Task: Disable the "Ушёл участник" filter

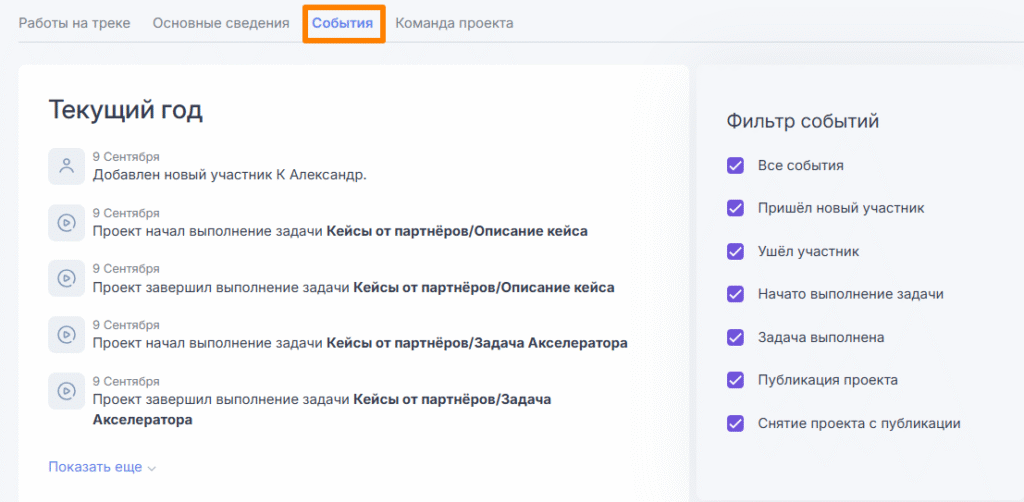Action: click(736, 252)
